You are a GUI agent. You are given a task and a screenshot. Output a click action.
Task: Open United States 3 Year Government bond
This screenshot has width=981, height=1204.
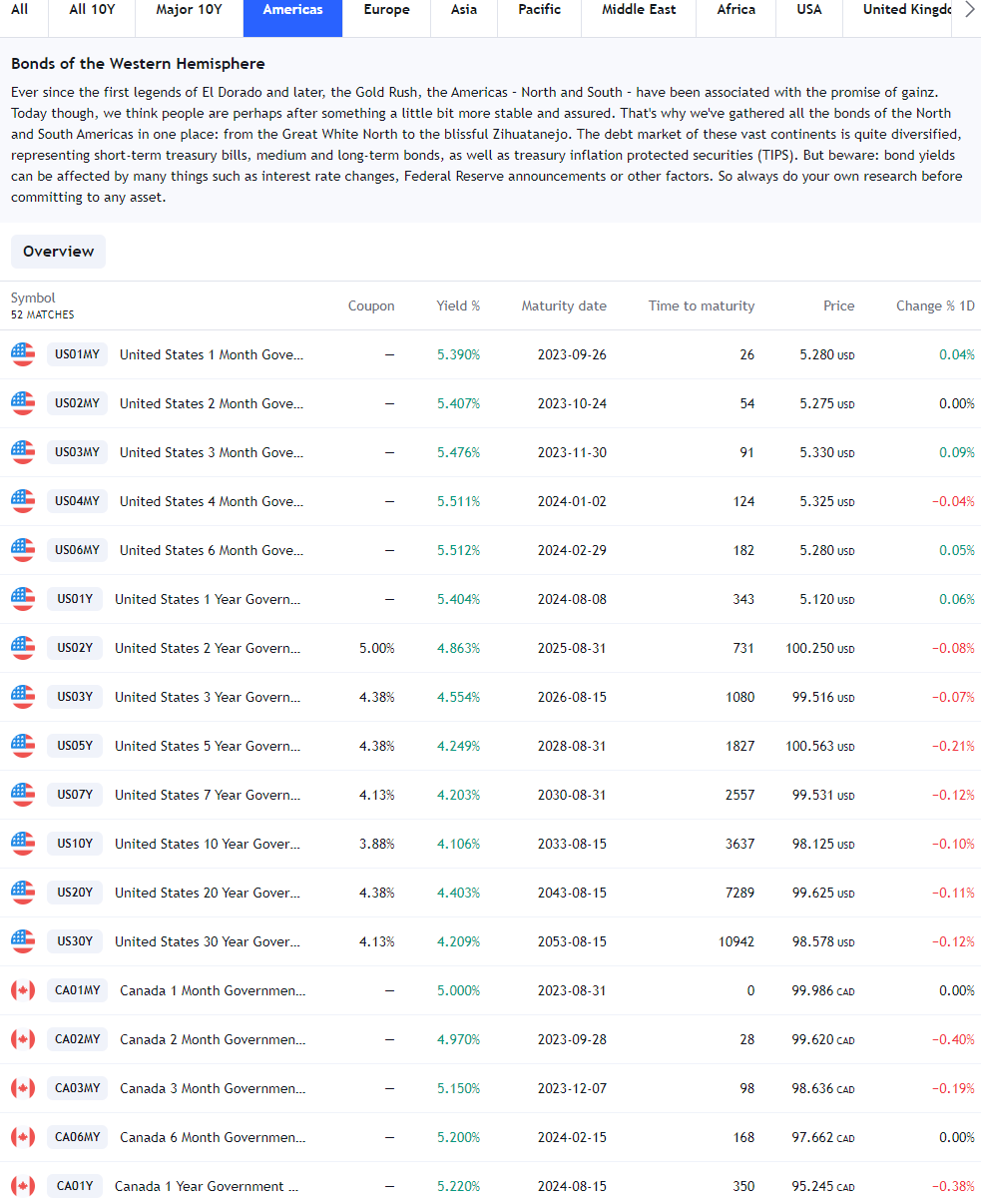click(208, 697)
